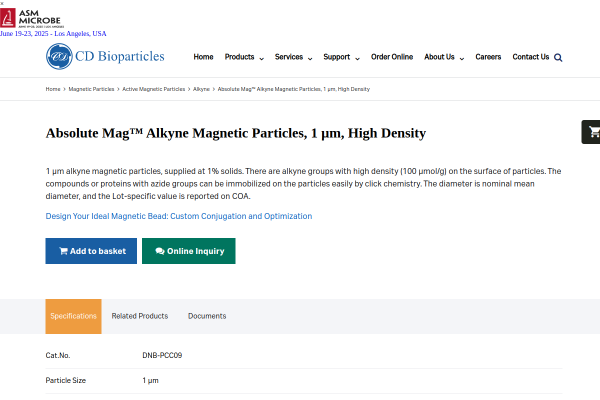Click the Home breadcrumb link

coord(53,89)
